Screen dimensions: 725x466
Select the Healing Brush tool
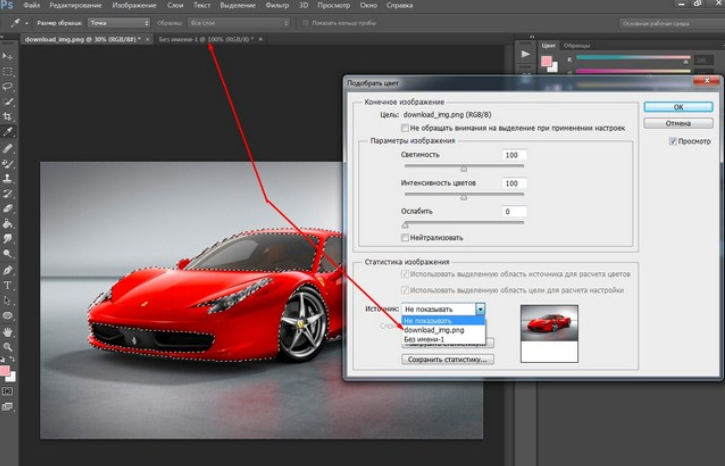pyautogui.click(x=8, y=148)
